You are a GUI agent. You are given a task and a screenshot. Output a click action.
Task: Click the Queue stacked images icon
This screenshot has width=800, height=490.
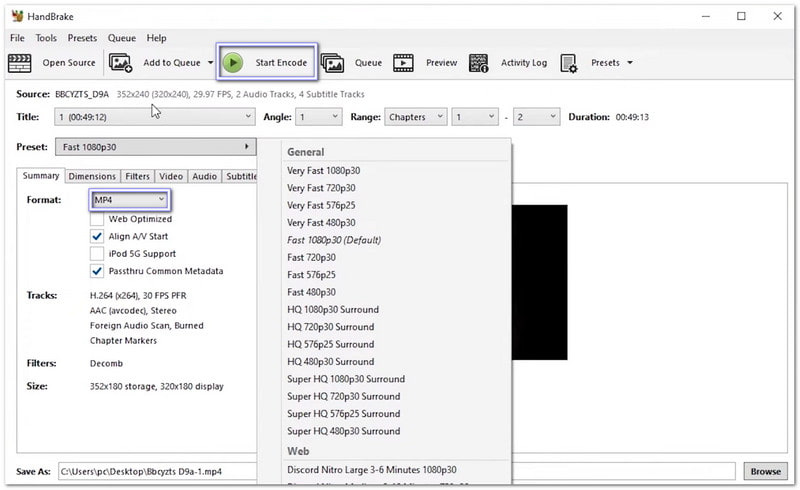(332, 63)
